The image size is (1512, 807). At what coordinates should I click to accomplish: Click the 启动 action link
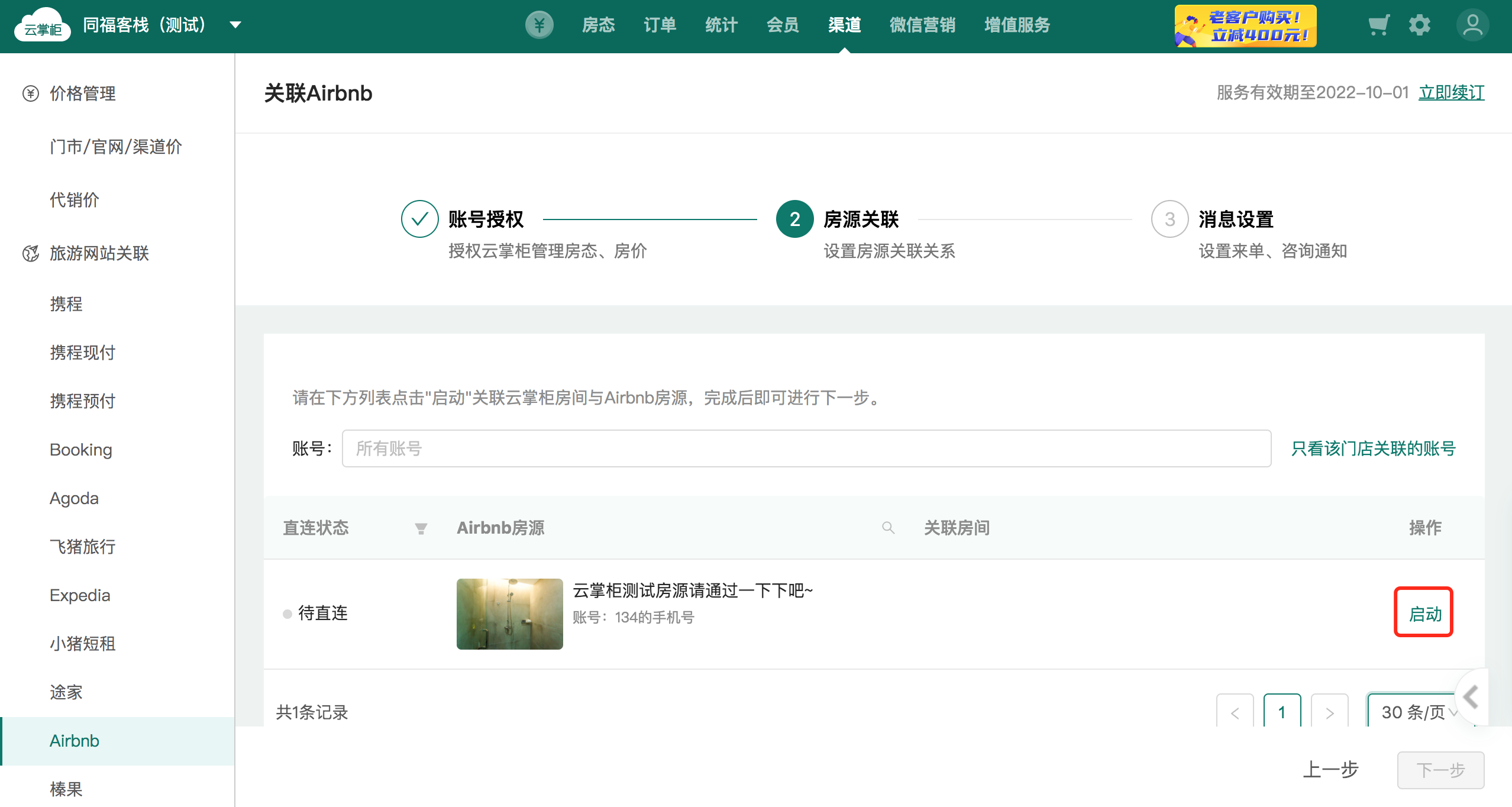click(x=1424, y=614)
